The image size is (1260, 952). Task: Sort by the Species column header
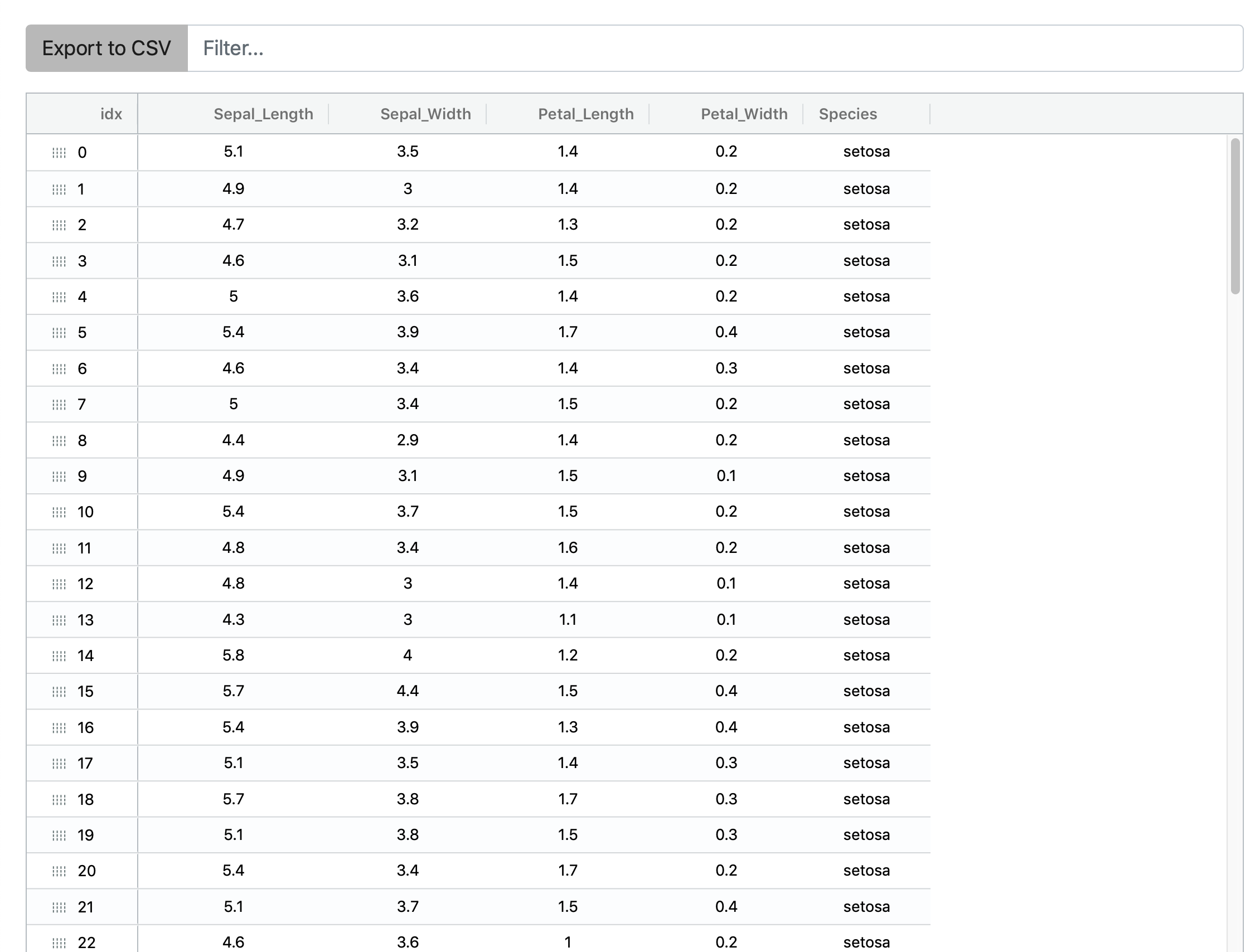(847, 114)
